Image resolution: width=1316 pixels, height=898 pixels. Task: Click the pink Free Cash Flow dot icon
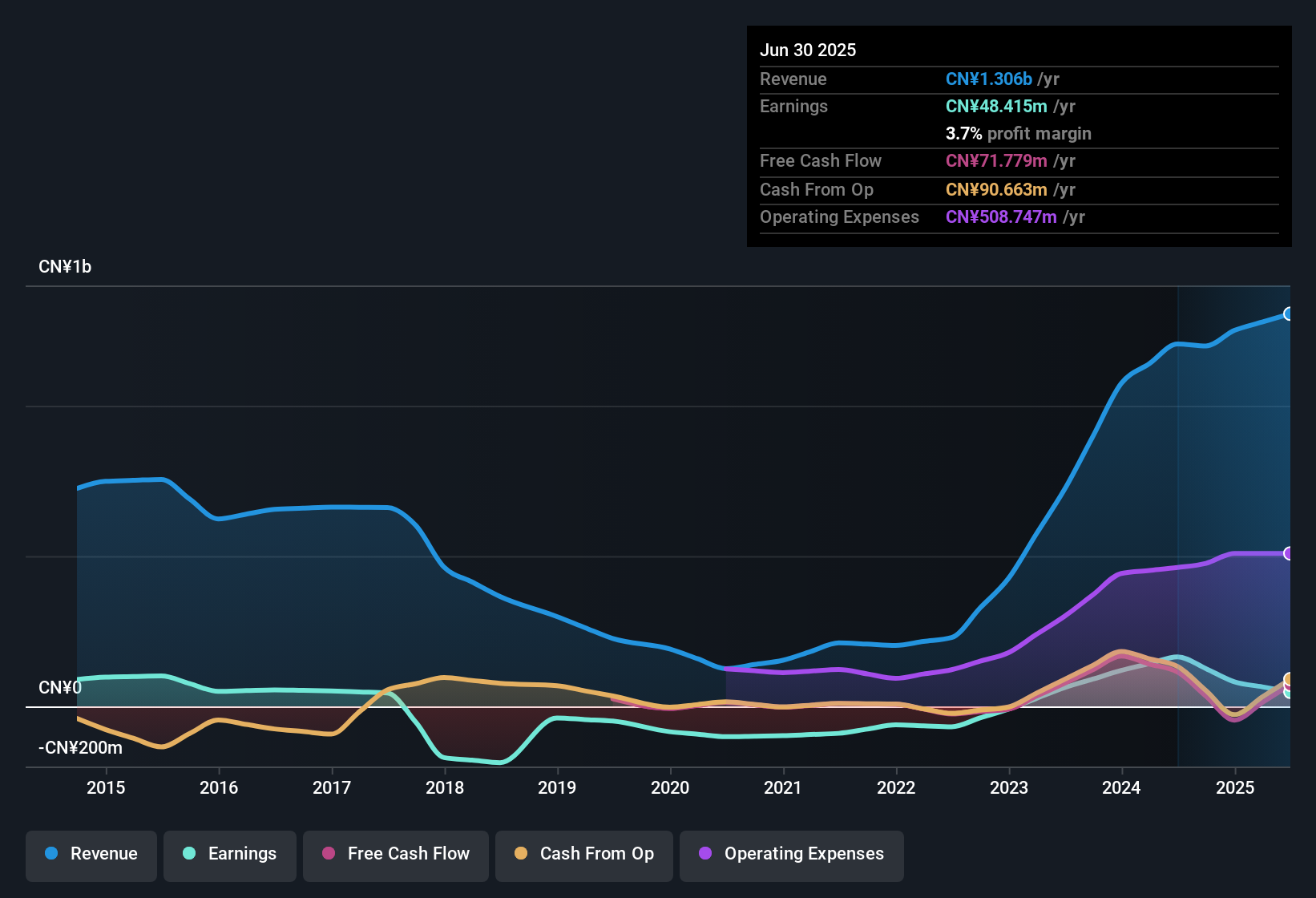(x=327, y=854)
